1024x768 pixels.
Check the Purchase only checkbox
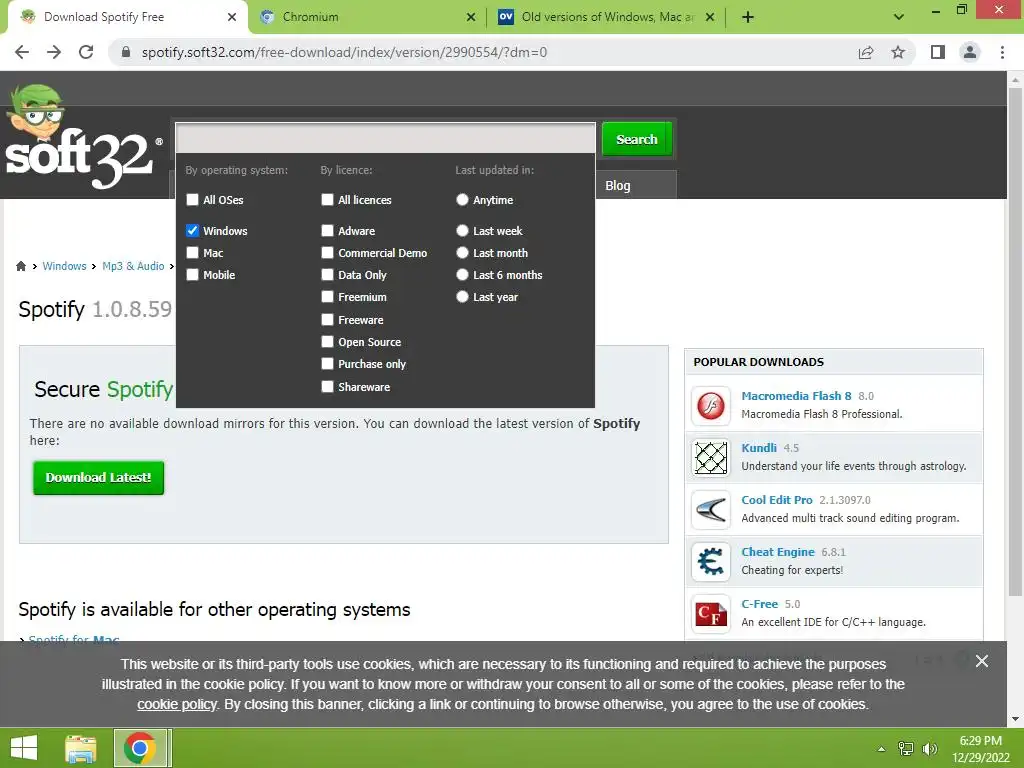[327, 363]
